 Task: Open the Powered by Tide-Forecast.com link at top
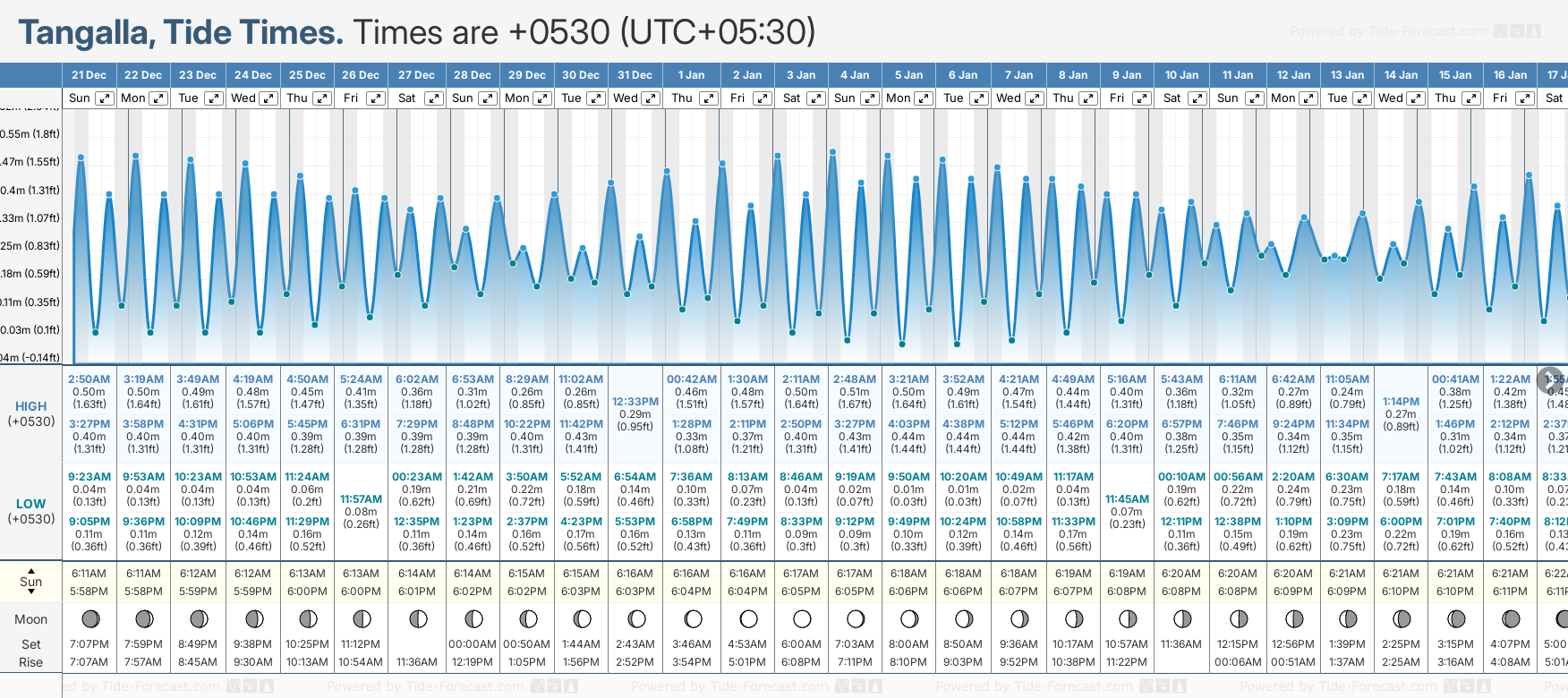[x=1388, y=31]
